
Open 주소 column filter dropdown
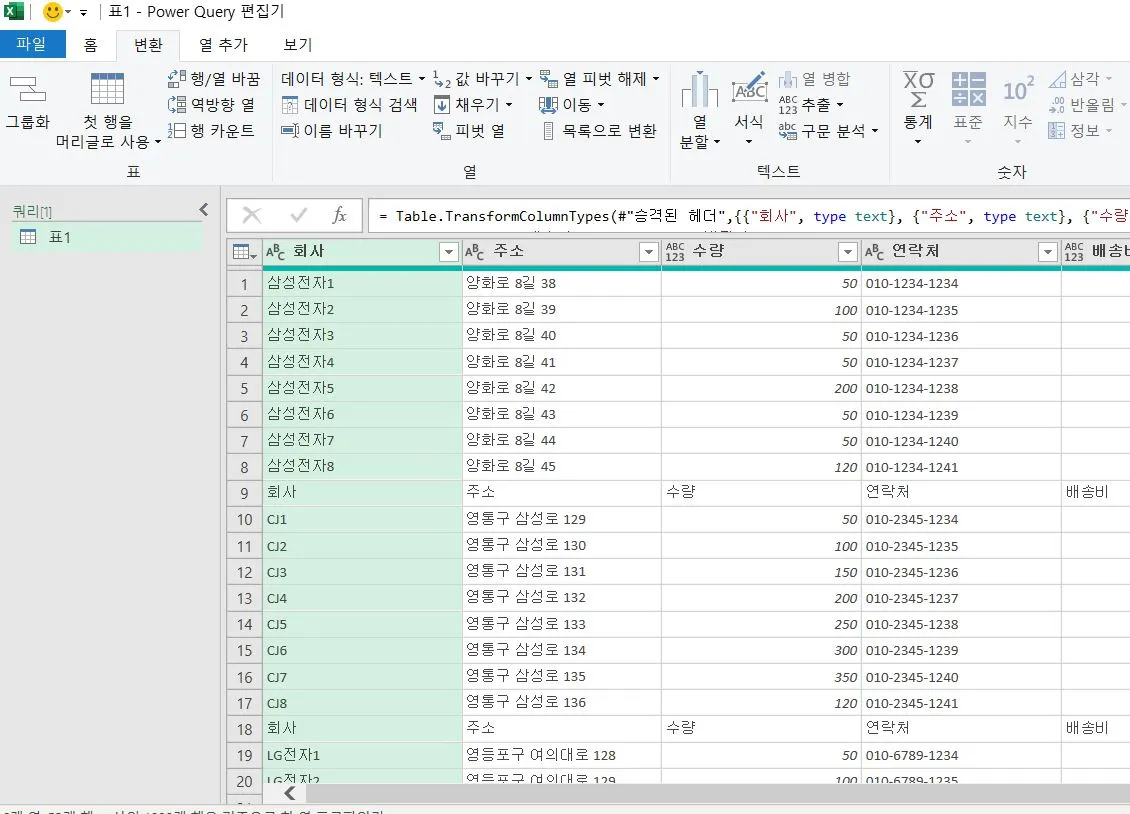point(649,251)
